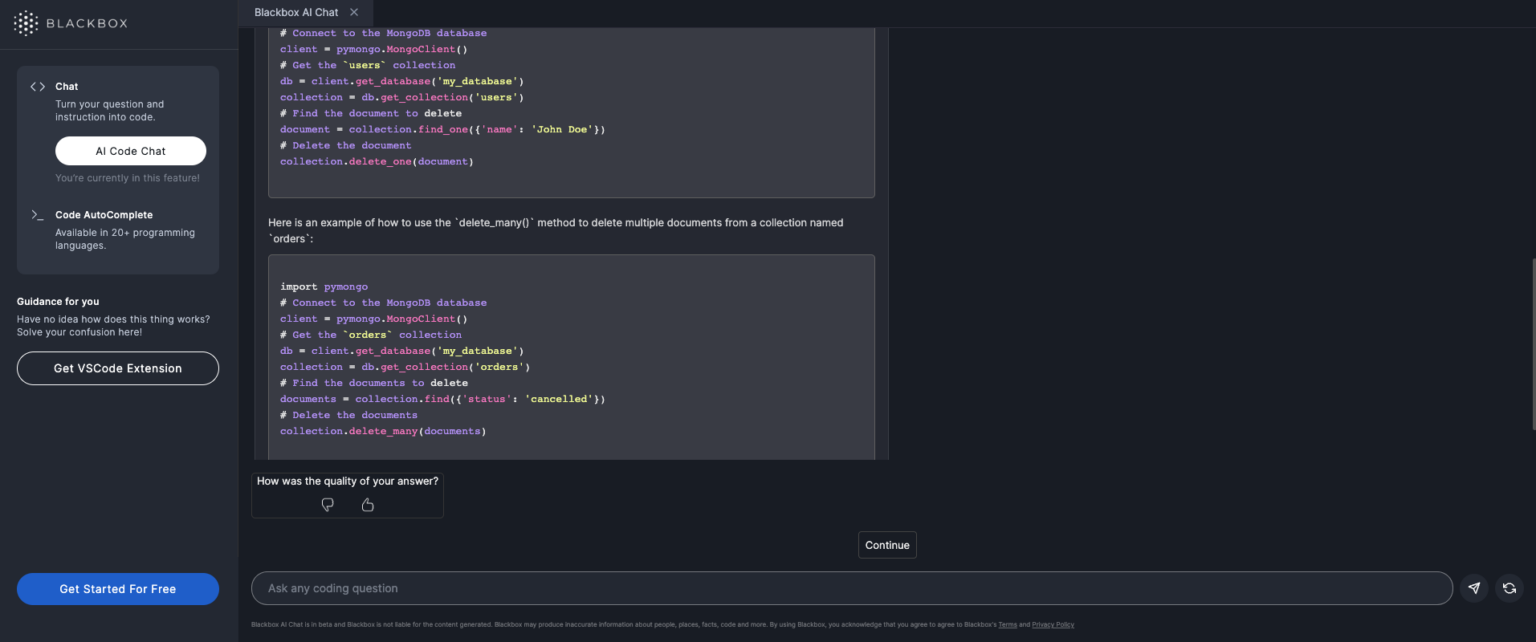Select the Blackbox AI Chat tab
The height and width of the screenshot is (642, 1536).
296,12
